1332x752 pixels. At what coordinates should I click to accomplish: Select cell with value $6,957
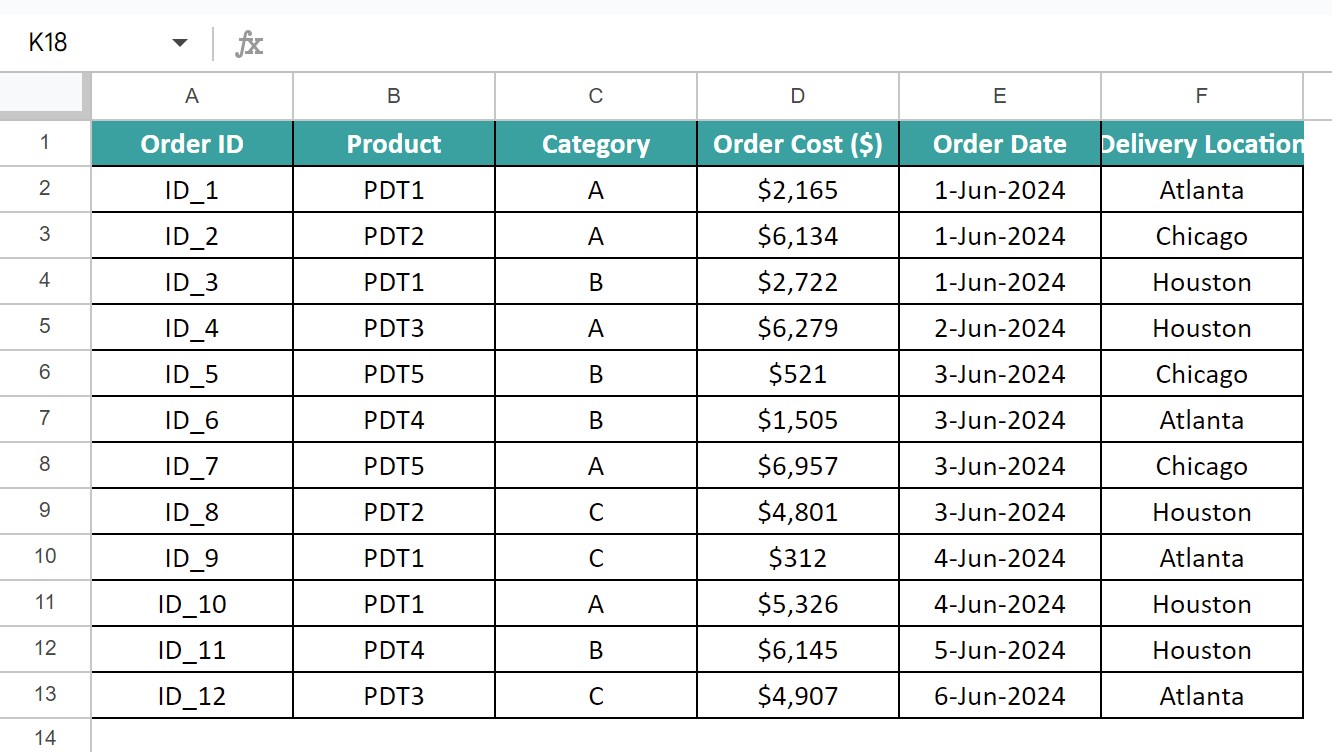(x=797, y=466)
